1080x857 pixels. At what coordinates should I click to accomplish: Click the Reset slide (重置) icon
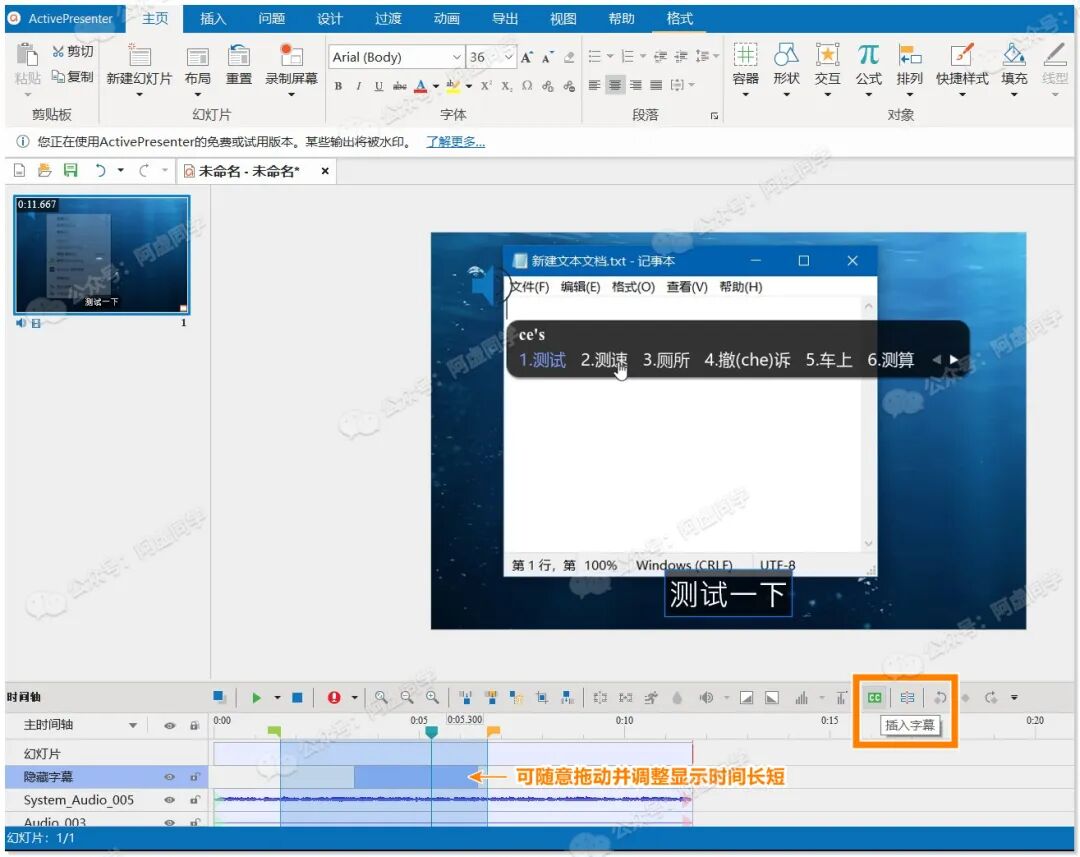239,56
